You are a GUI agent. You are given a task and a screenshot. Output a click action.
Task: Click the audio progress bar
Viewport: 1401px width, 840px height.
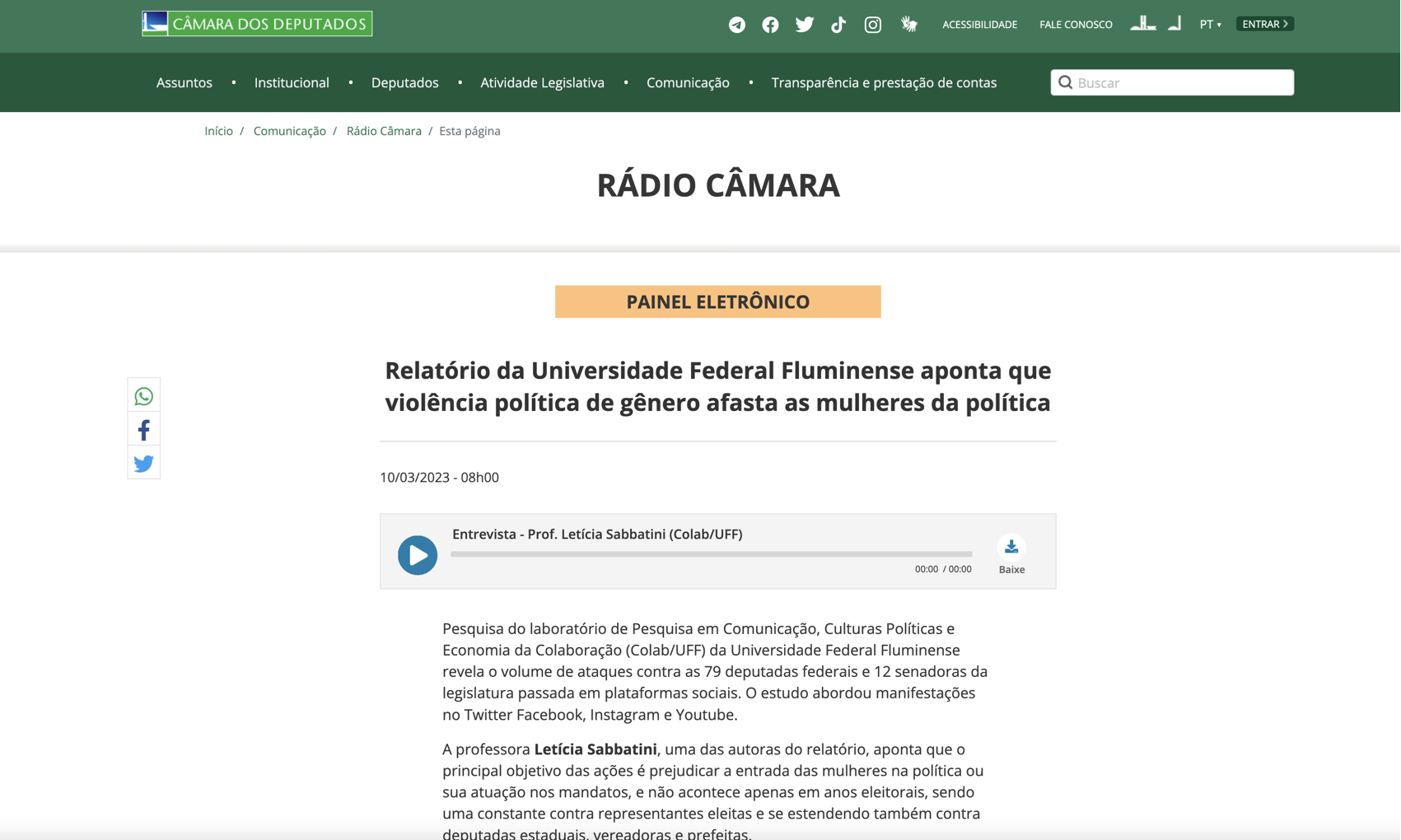click(x=712, y=554)
